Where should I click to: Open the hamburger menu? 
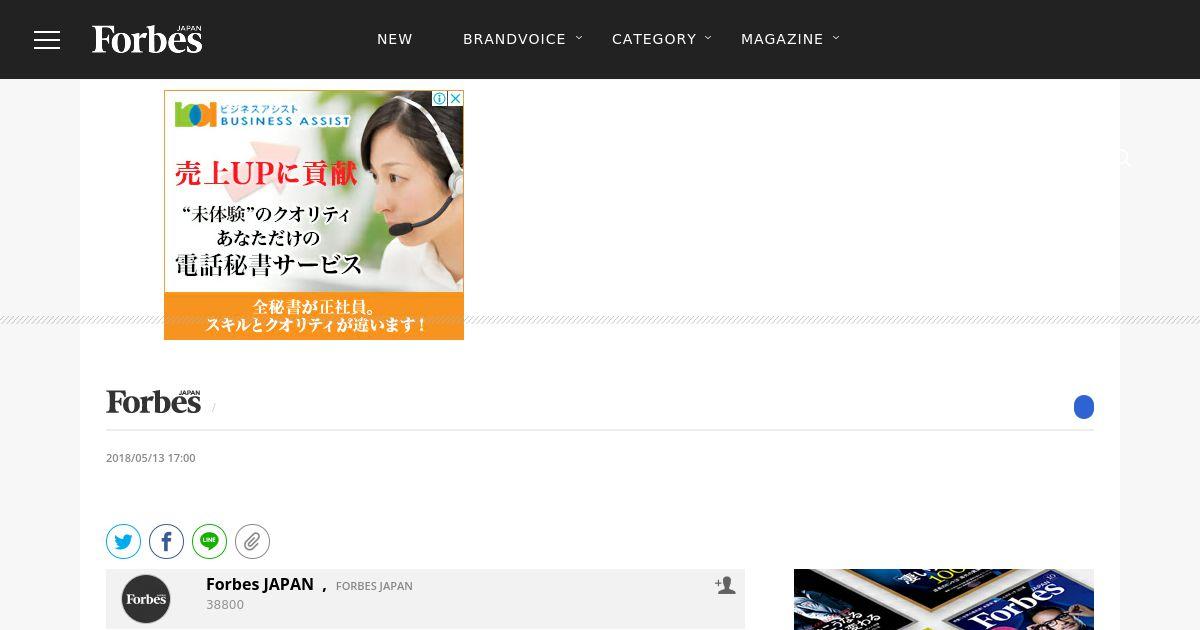[47, 40]
